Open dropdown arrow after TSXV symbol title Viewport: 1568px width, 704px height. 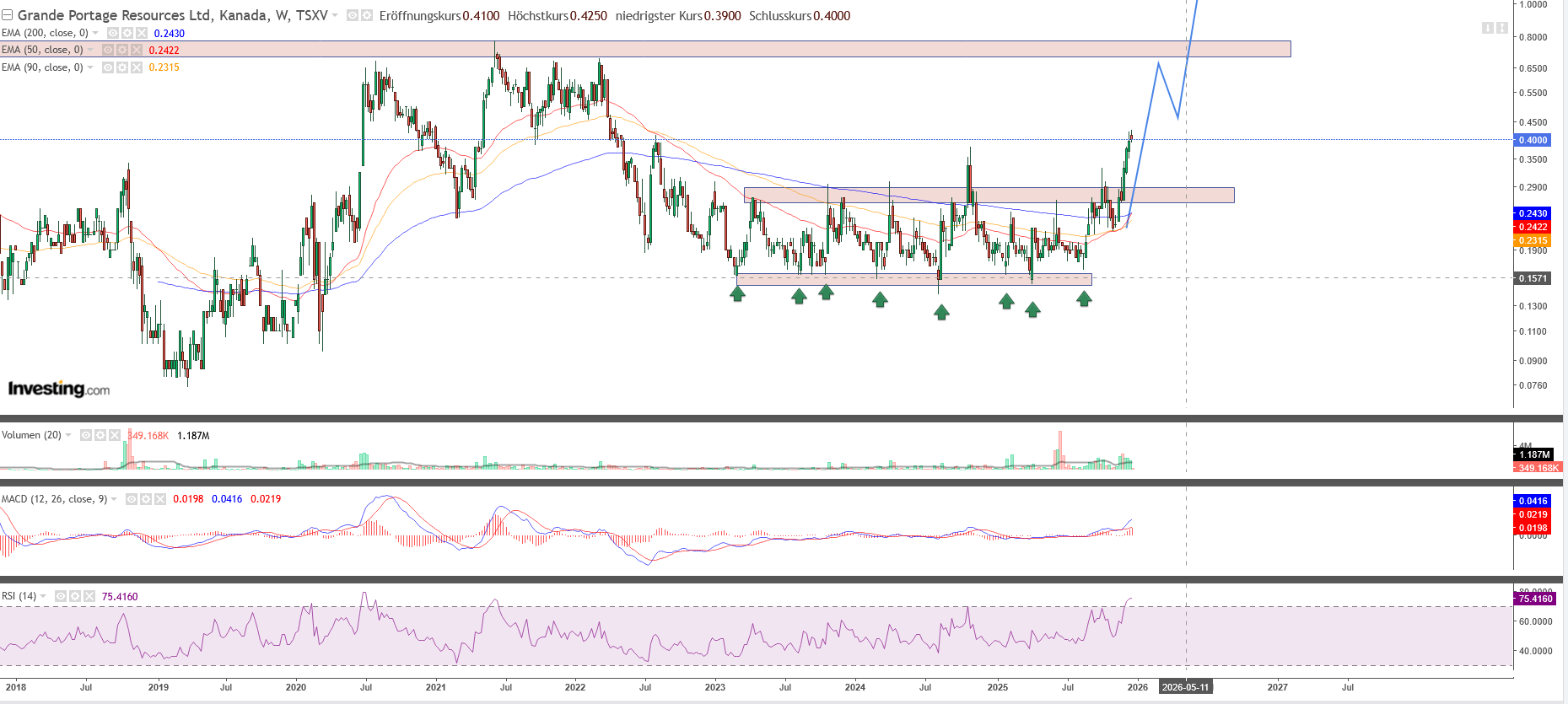[x=336, y=15]
